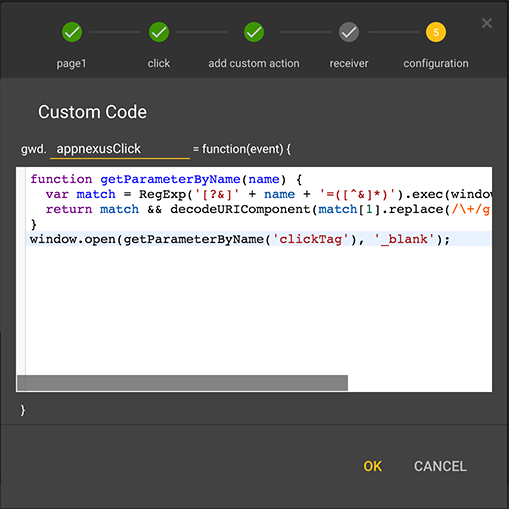Click the empty area of the code editor
509x509 pixels.
tap(258, 310)
